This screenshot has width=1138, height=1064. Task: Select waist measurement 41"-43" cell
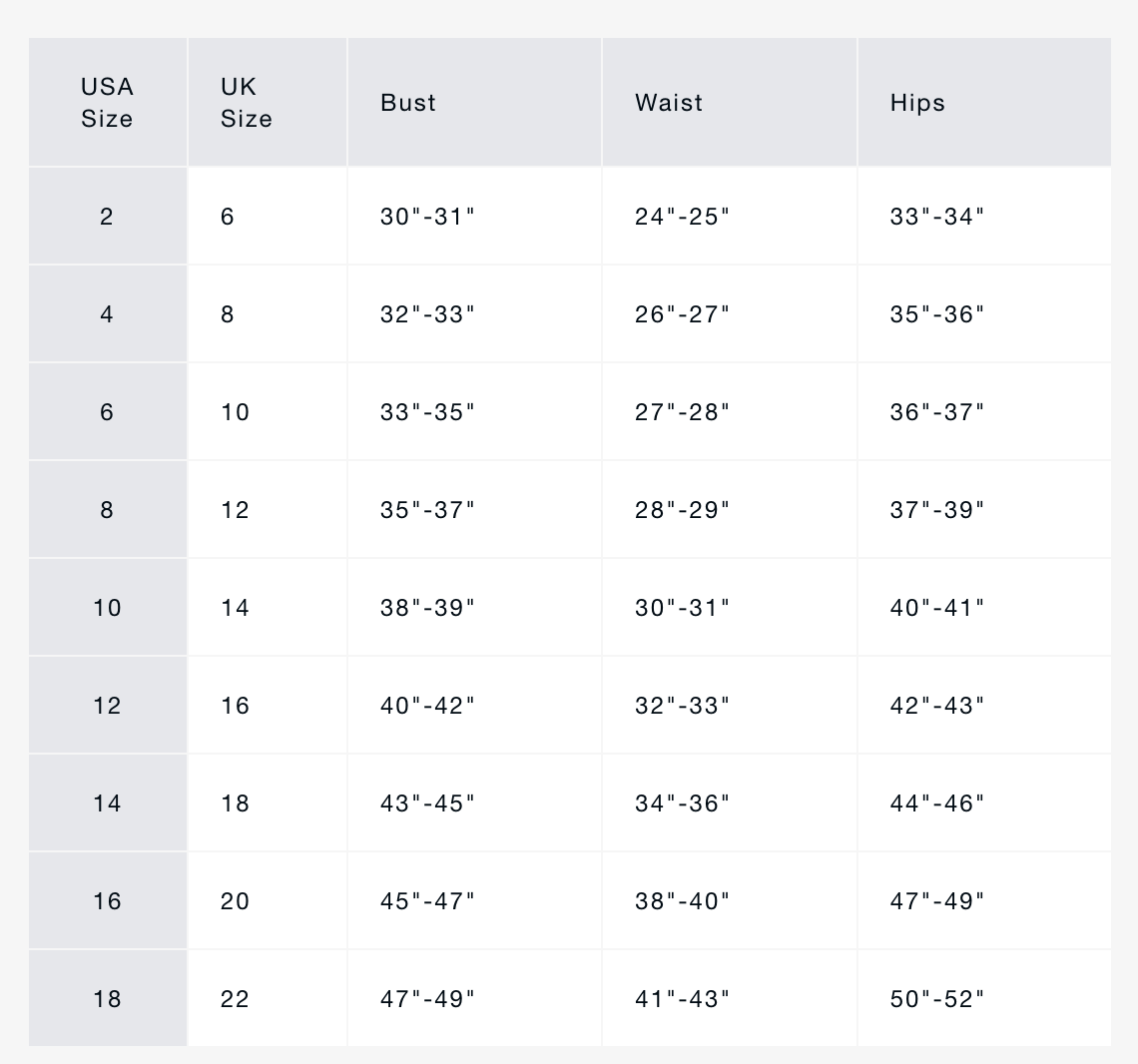click(730, 999)
